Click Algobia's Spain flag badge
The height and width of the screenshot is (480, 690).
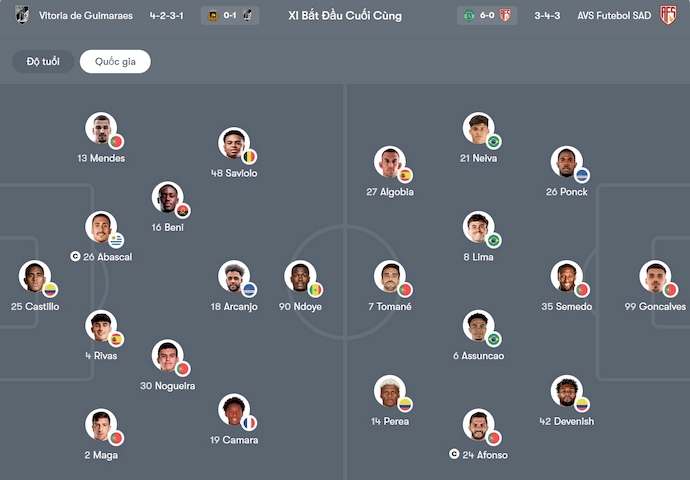coord(405,176)
